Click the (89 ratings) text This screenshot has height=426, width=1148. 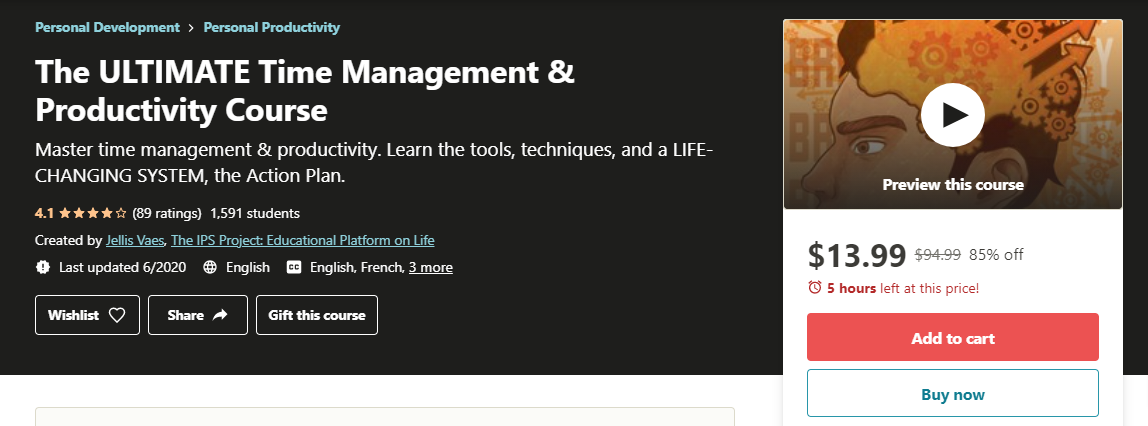click(167, 213)
